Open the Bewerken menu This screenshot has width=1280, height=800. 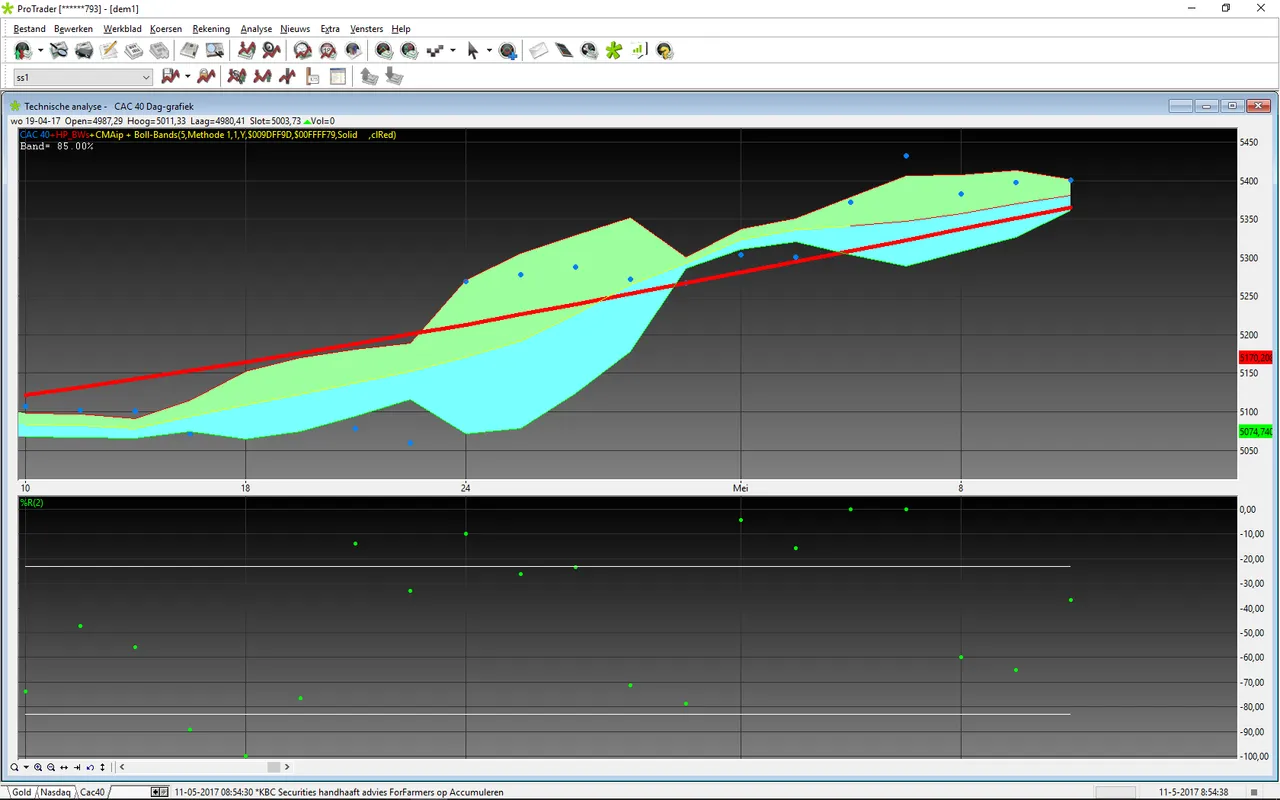pyautogui.click(x=73, y=29)
